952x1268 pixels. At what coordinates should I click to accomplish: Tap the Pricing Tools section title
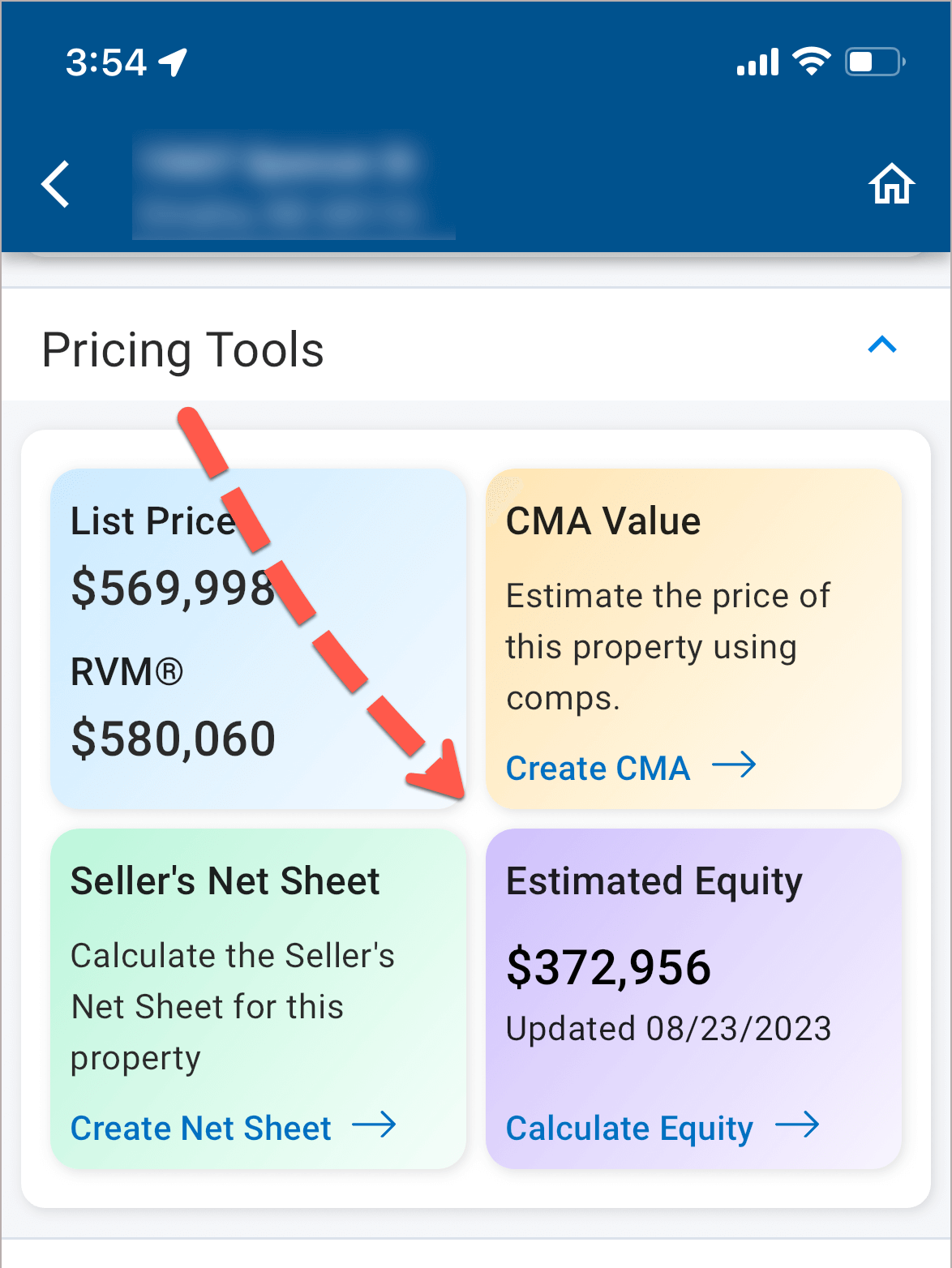click(182, 349)
